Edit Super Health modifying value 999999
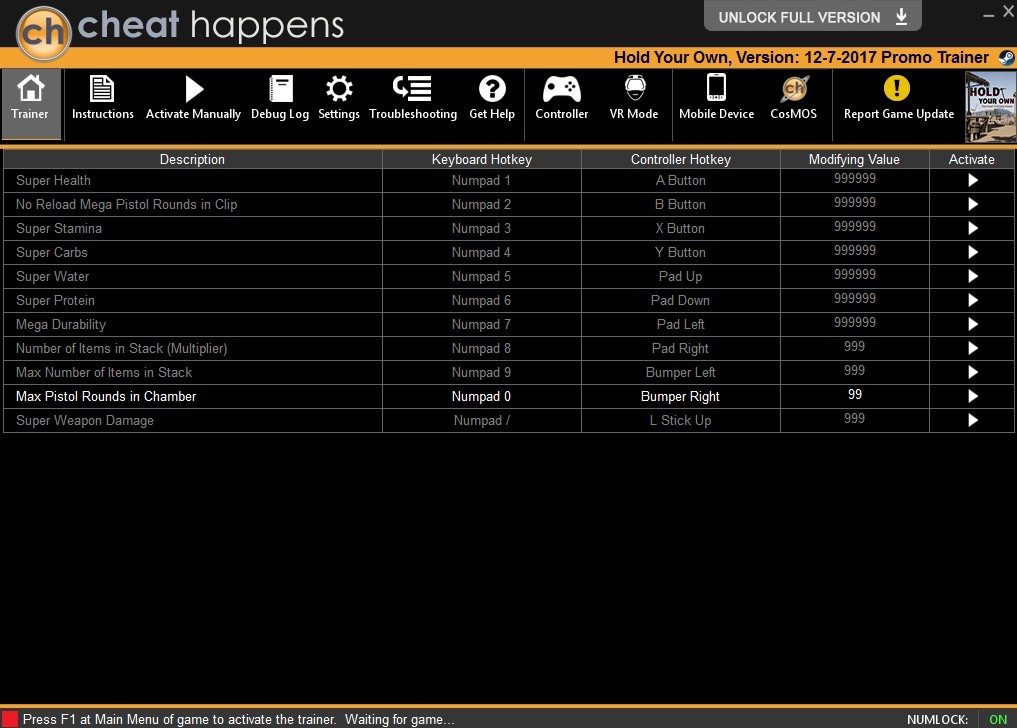1017x728 pixels. tap(855, 179)
